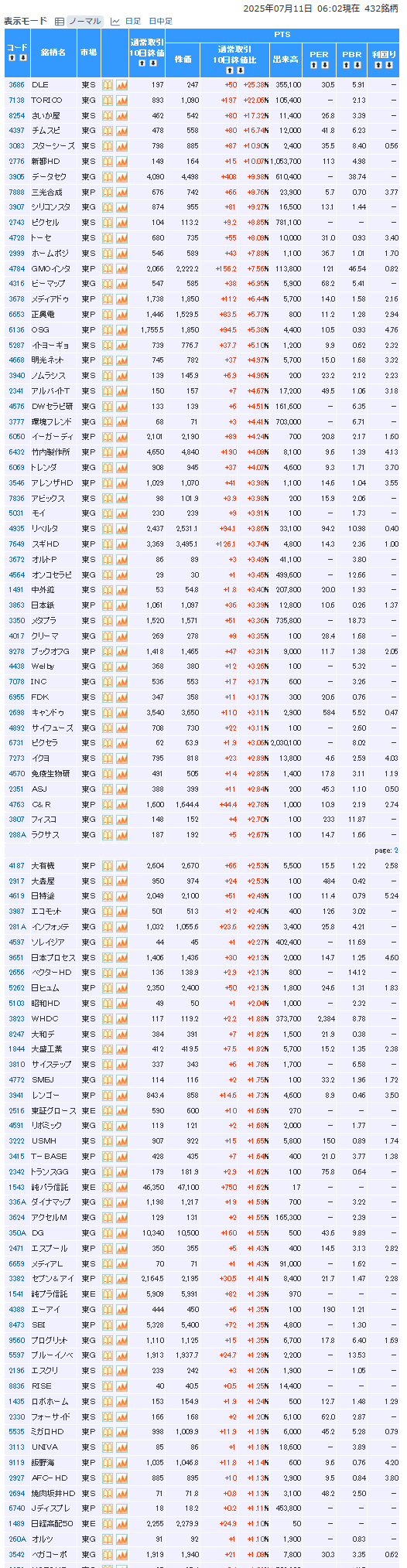This screenshot has width=407, height=1568.
Task: Select the スターシーズ company name
Action: point(53,146)
